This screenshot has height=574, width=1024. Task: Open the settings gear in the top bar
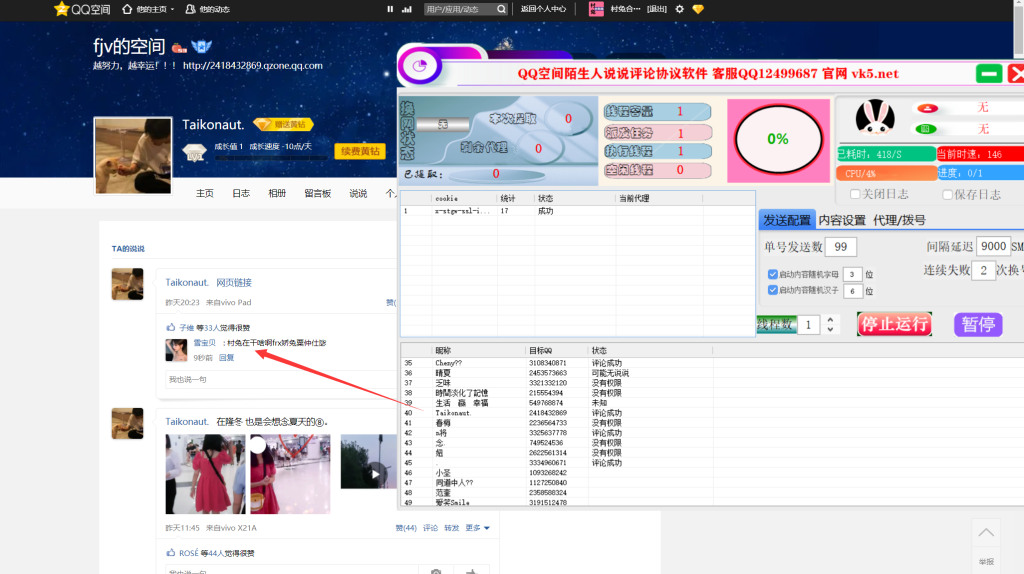click(680, 9)
